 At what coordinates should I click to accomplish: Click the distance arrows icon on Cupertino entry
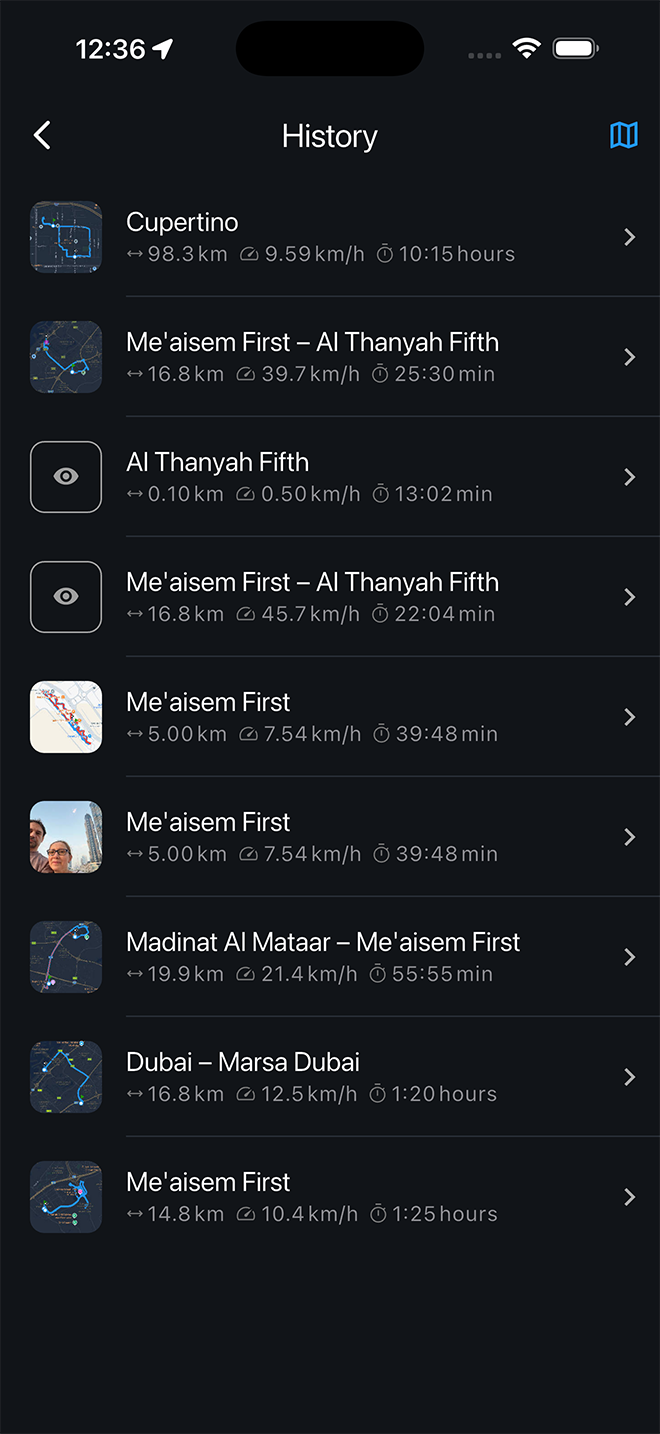point(133,254)
